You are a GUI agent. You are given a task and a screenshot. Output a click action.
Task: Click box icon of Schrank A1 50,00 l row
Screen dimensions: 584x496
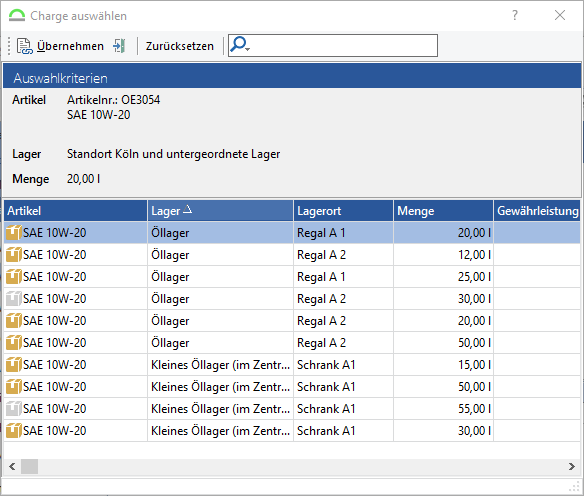coord(13,387)
